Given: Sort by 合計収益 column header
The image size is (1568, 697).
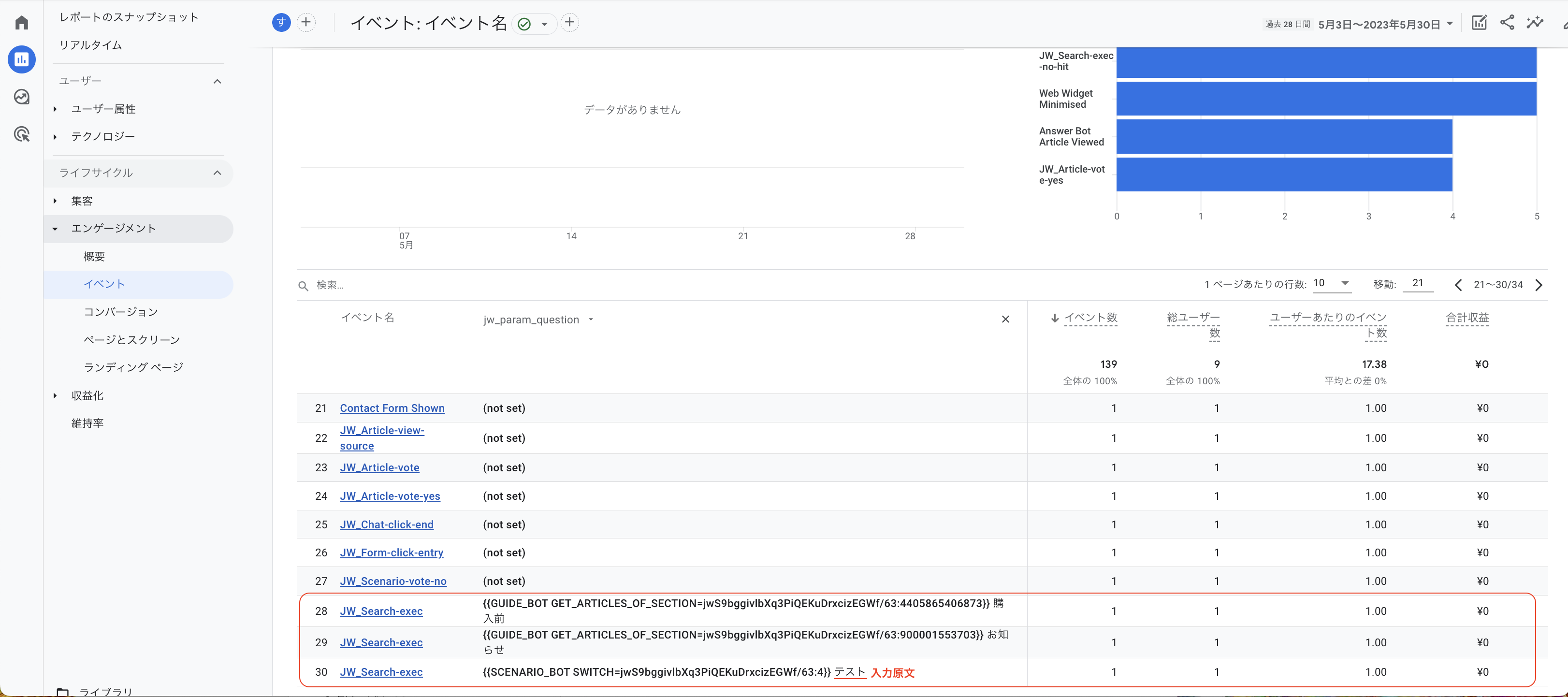Looking at the screenshot, I should pos(1467,318).
